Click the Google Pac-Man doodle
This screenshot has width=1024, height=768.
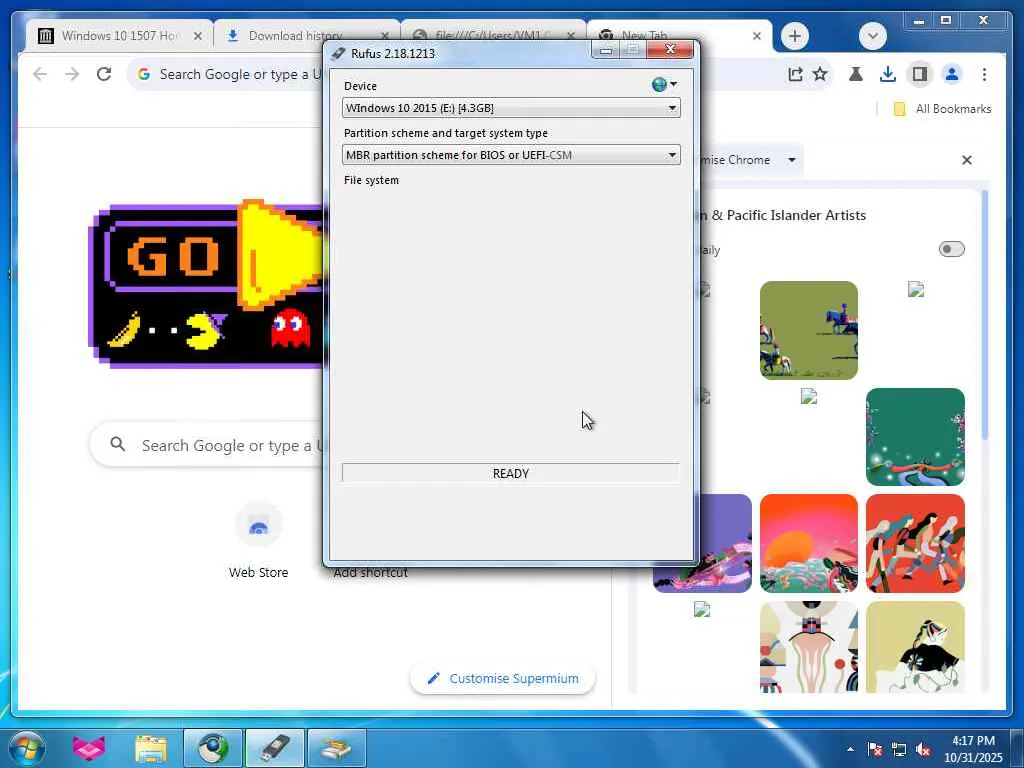click(208, 285)
